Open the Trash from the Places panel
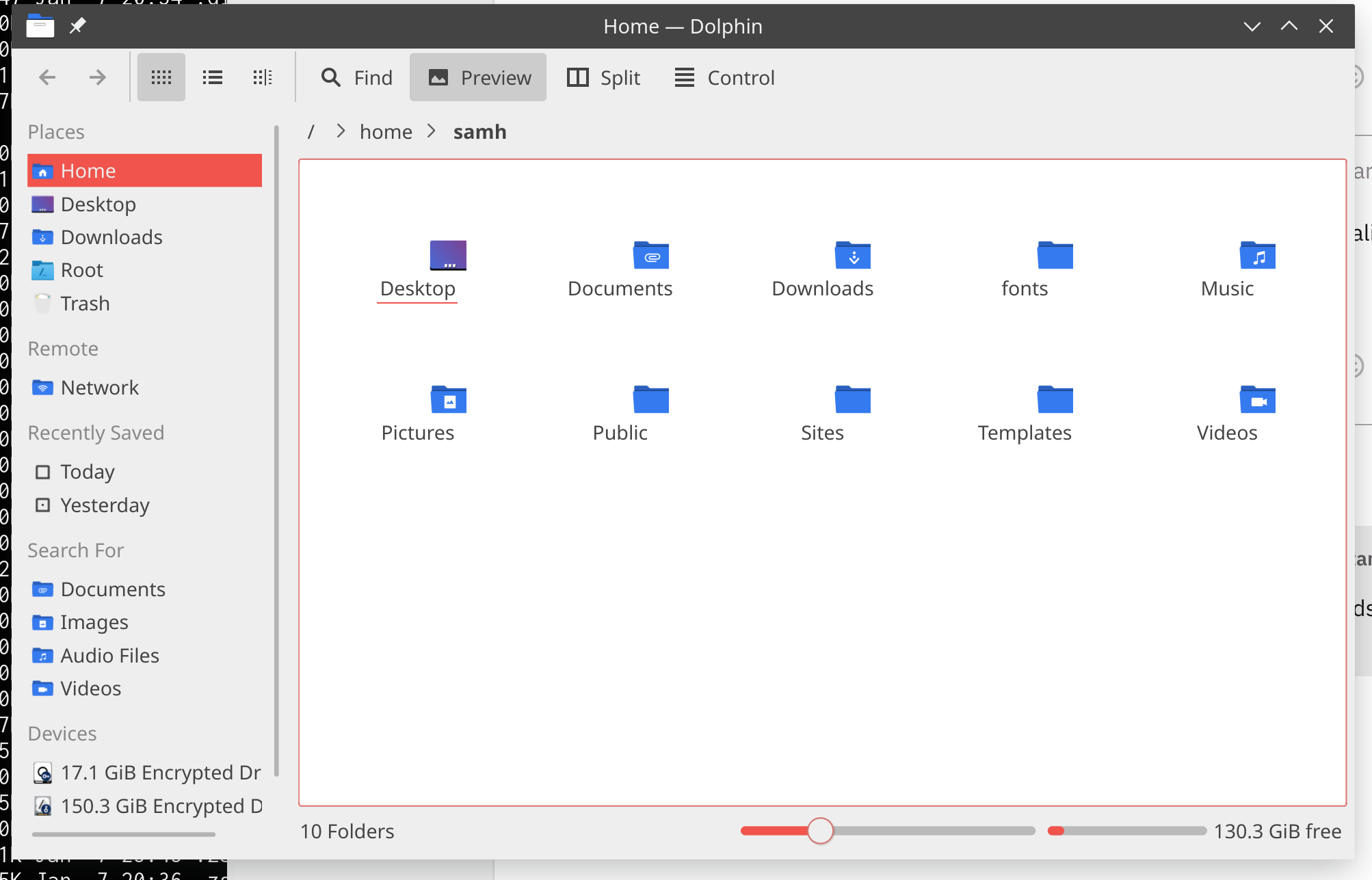This screenshot has height=880, width=1372. (85, 303)
